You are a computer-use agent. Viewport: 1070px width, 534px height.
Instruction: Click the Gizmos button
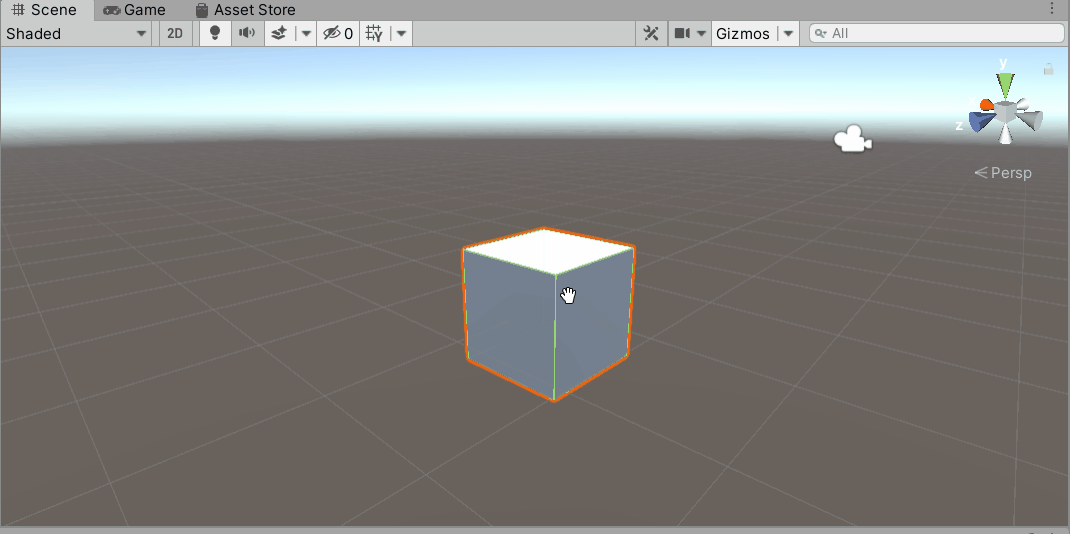click(743, 33)
